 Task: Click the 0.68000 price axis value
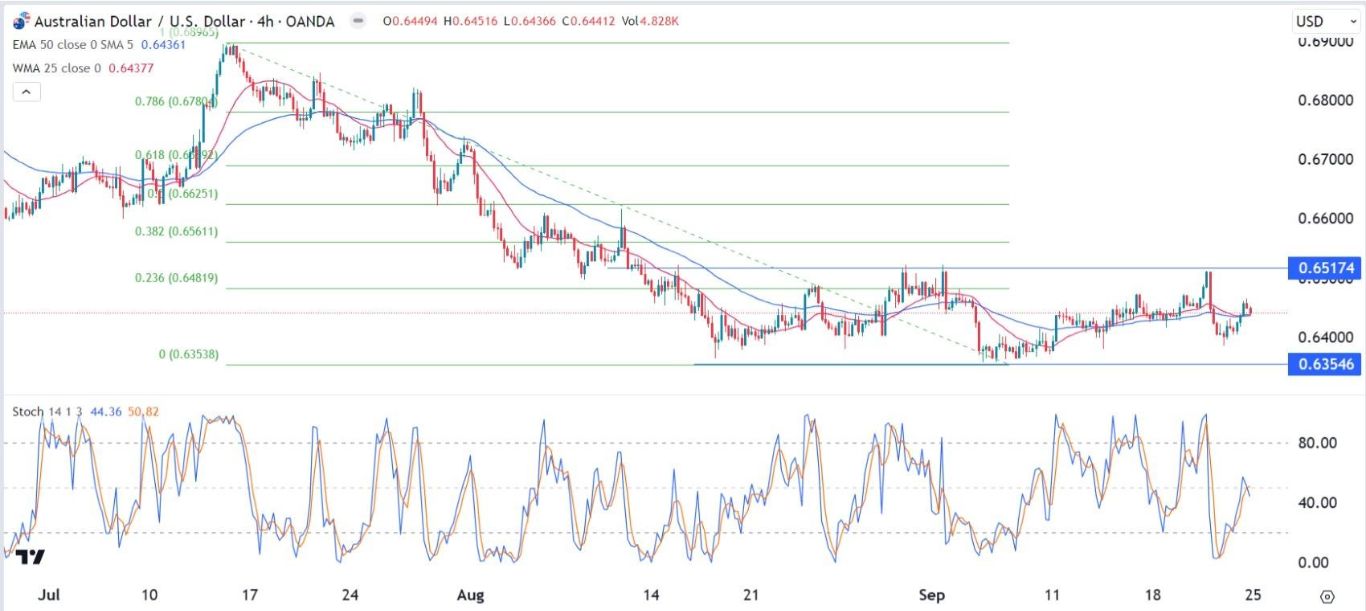1326,100
